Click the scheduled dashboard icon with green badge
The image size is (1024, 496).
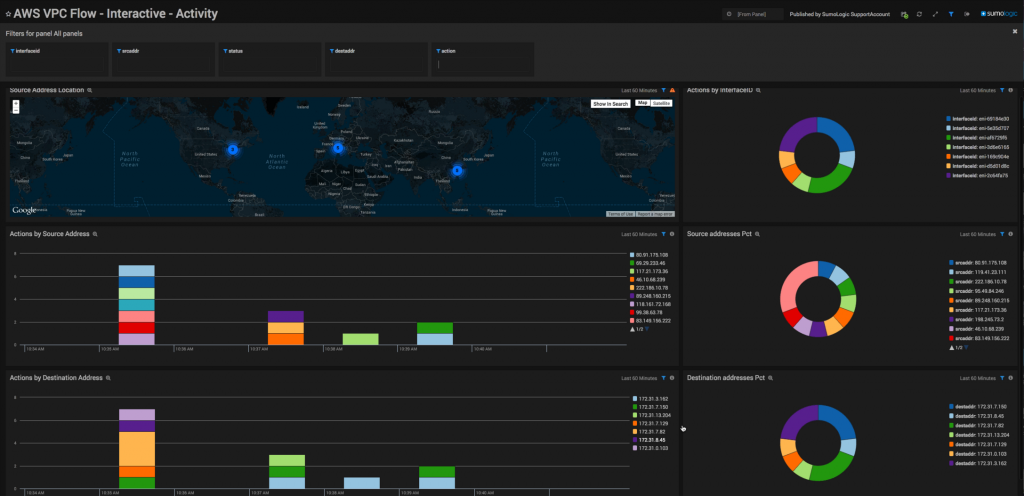tap(904, 14)
